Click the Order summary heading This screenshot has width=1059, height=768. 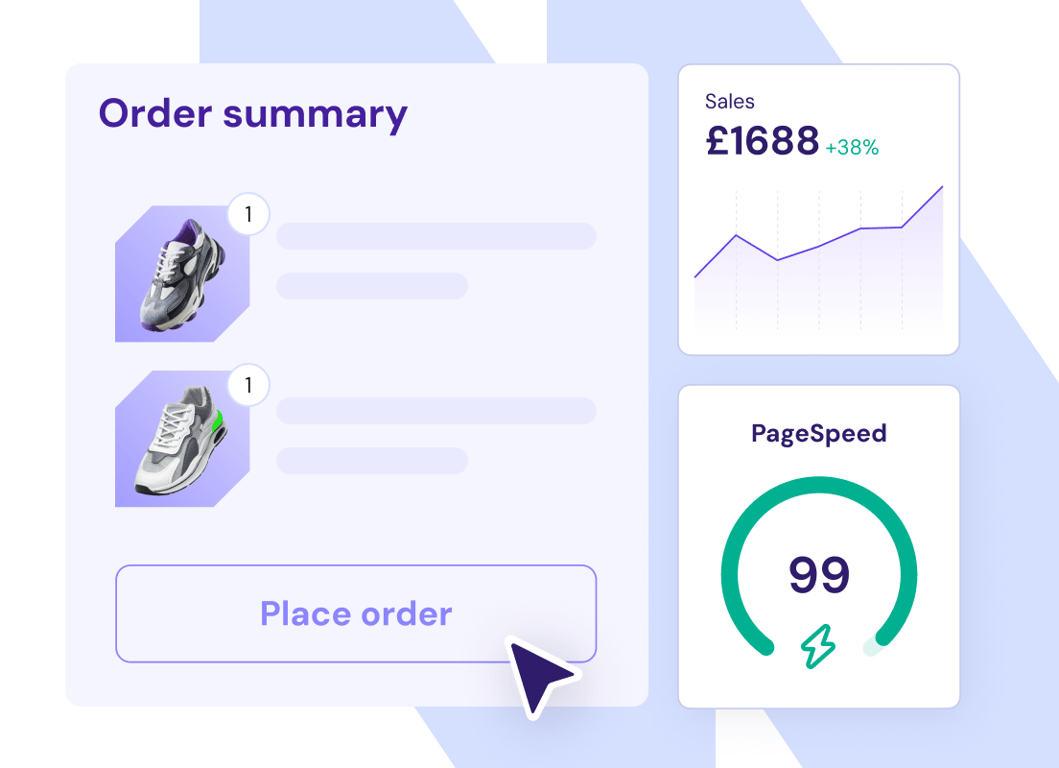(253, 114)
